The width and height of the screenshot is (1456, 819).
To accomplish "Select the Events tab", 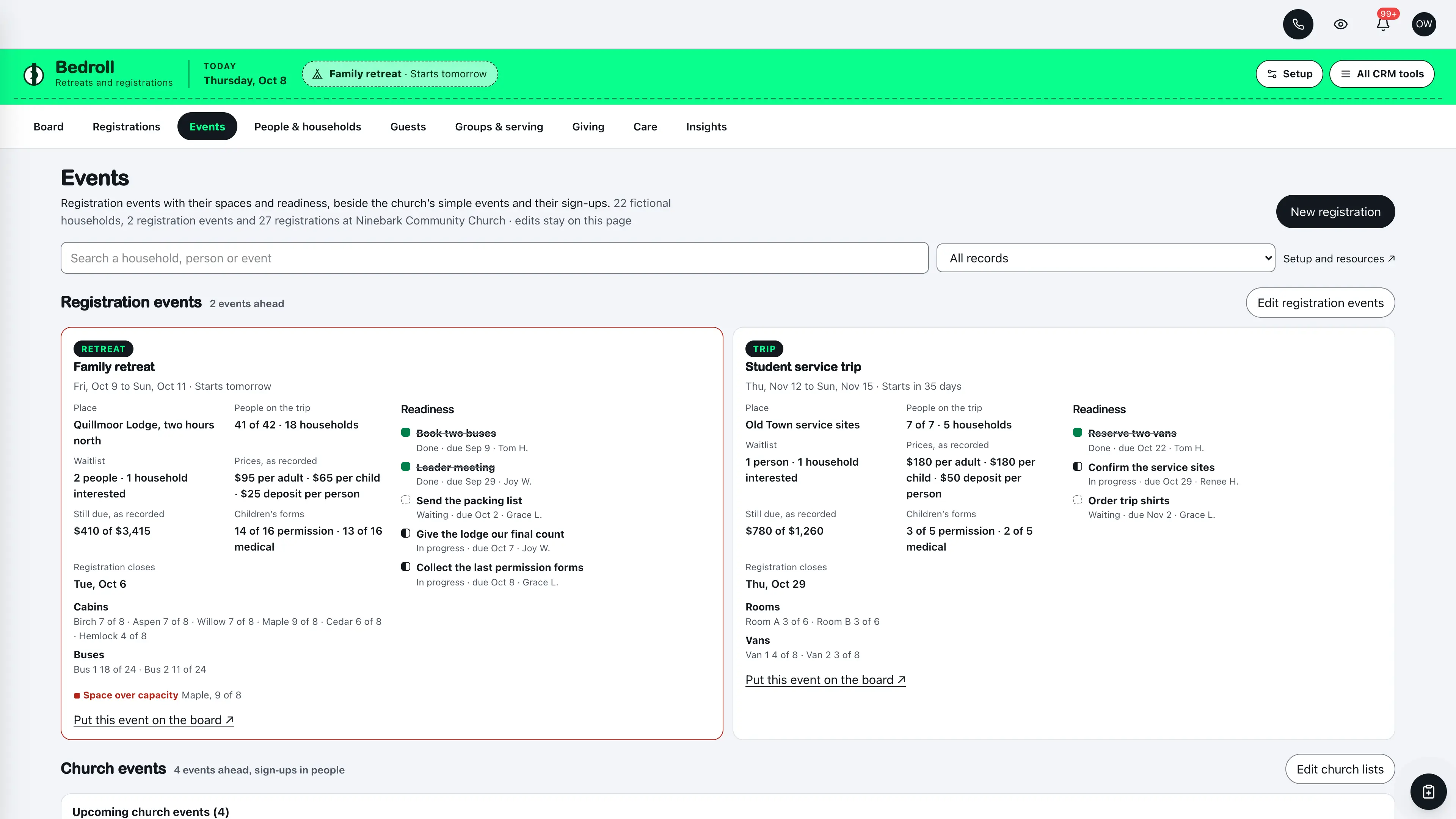I will (x=207, y=127).
